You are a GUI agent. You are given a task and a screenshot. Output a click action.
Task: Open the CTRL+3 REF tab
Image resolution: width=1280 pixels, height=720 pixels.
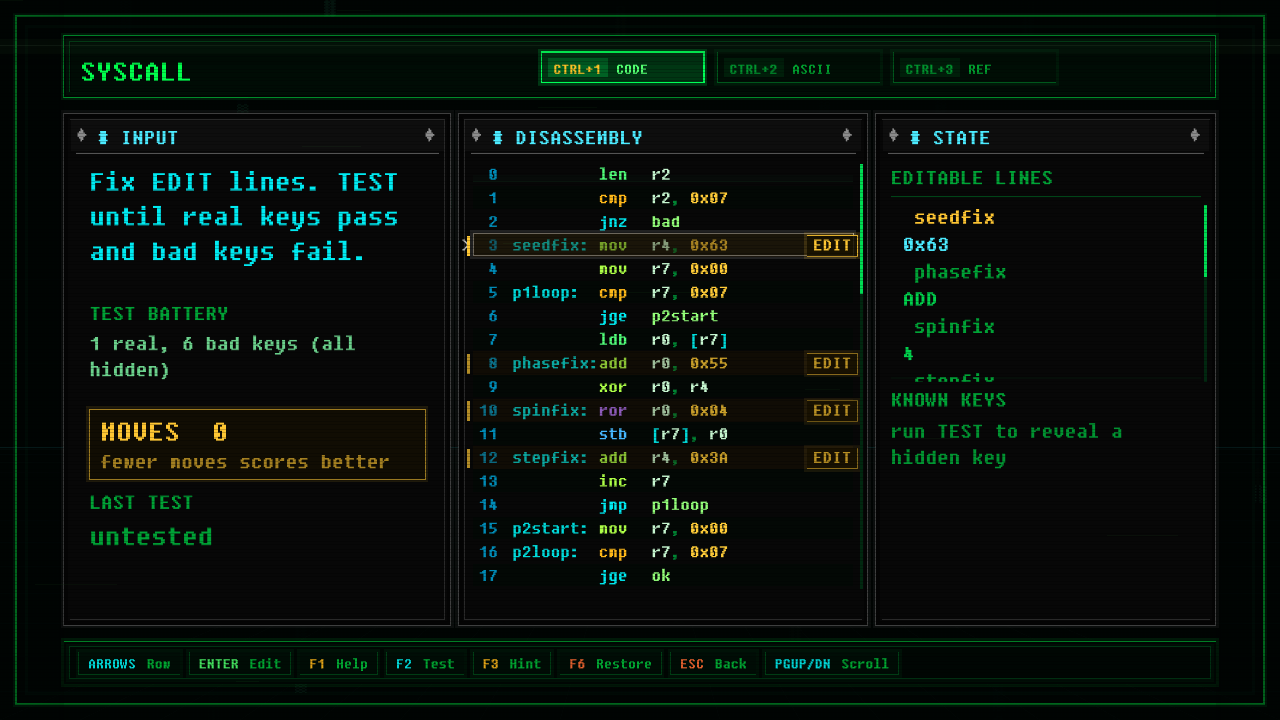click(x=975, y=68)
